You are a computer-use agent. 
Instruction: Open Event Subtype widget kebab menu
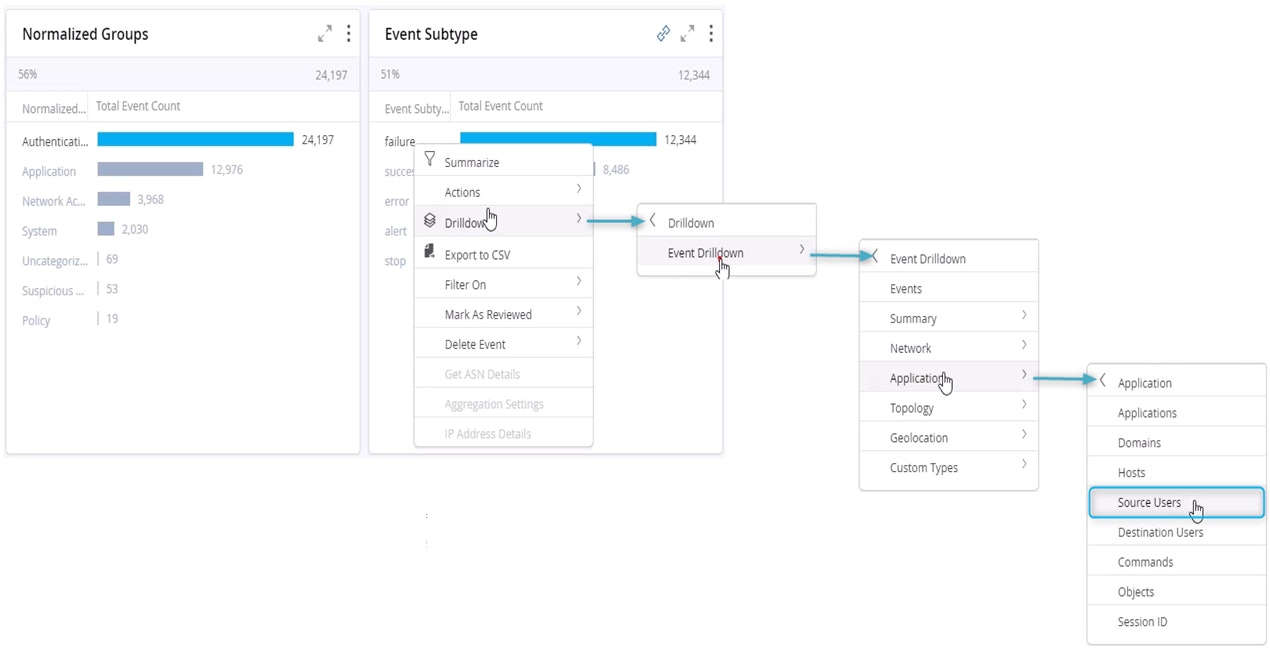pos(710,34)
